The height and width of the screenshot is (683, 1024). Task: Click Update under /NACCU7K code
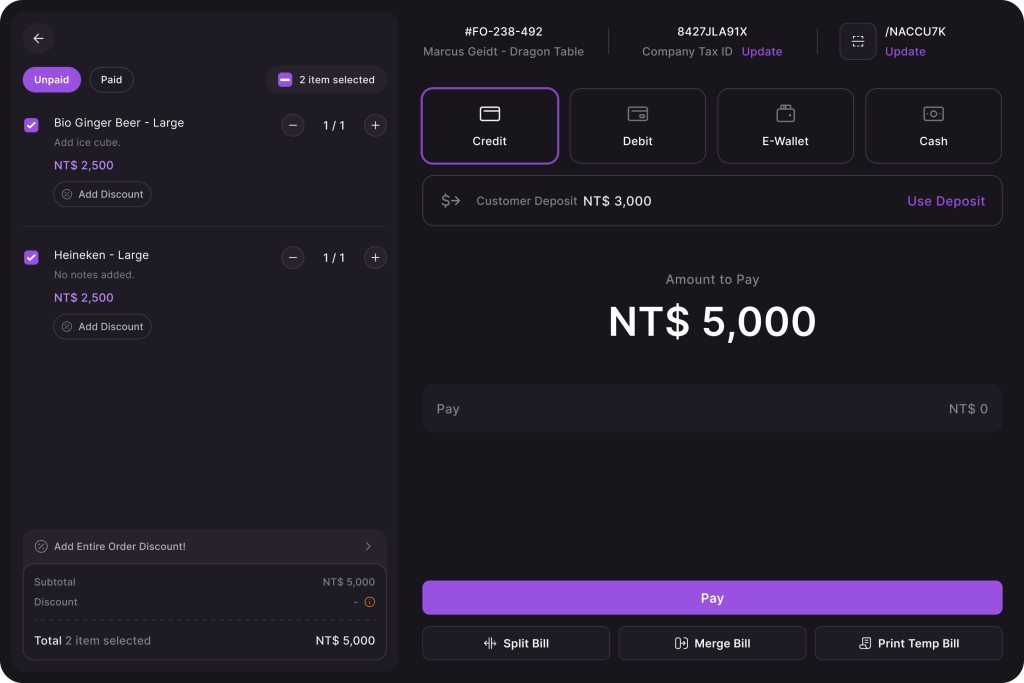click(x=905, y=52)
